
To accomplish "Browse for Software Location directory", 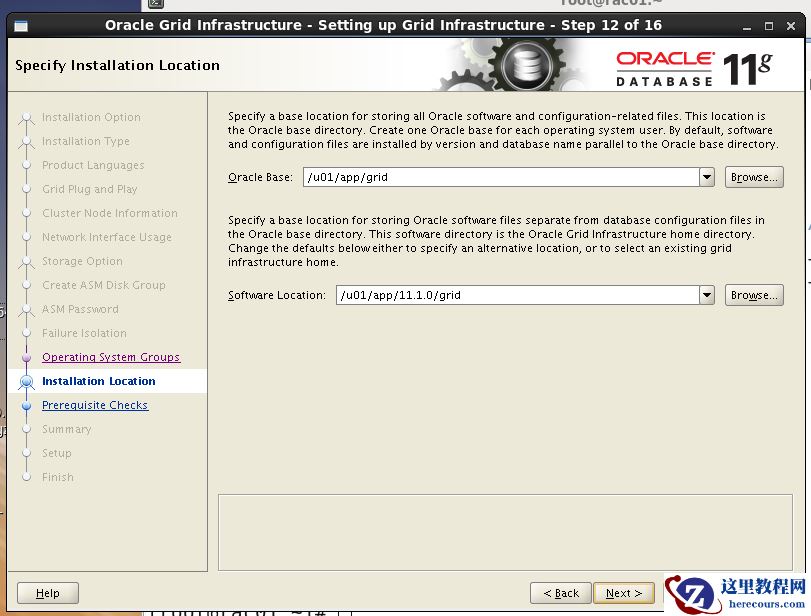I will tap(754, 295).
